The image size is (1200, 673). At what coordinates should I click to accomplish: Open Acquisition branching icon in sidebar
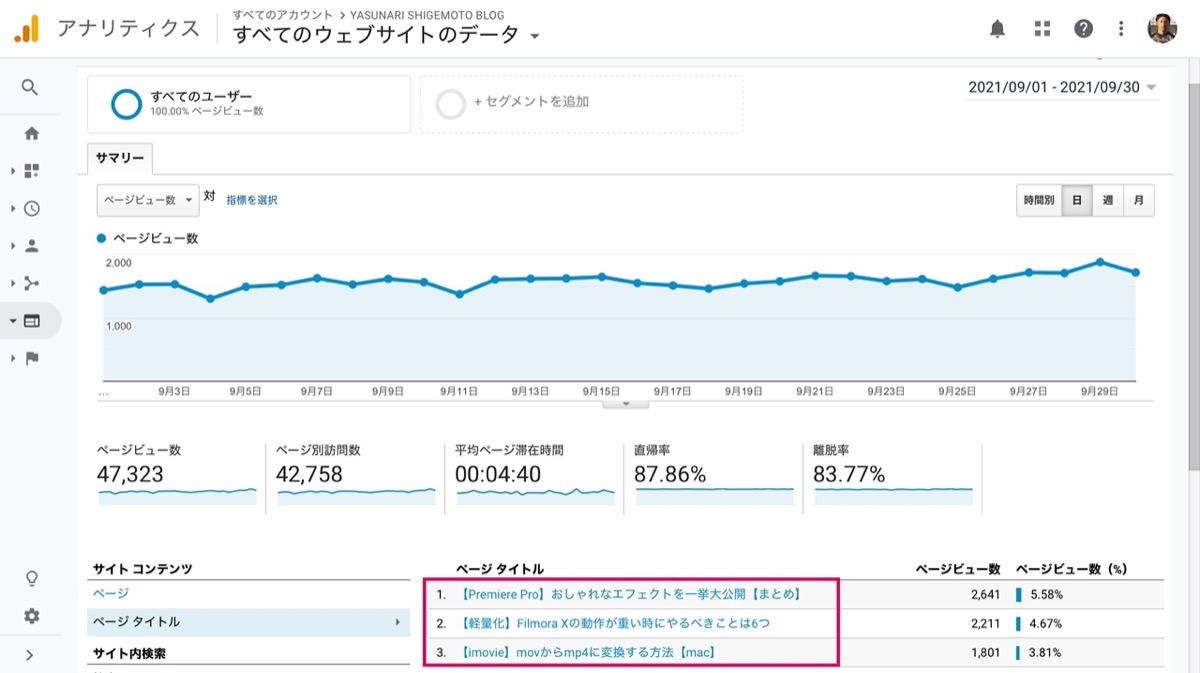click(31, 284)
